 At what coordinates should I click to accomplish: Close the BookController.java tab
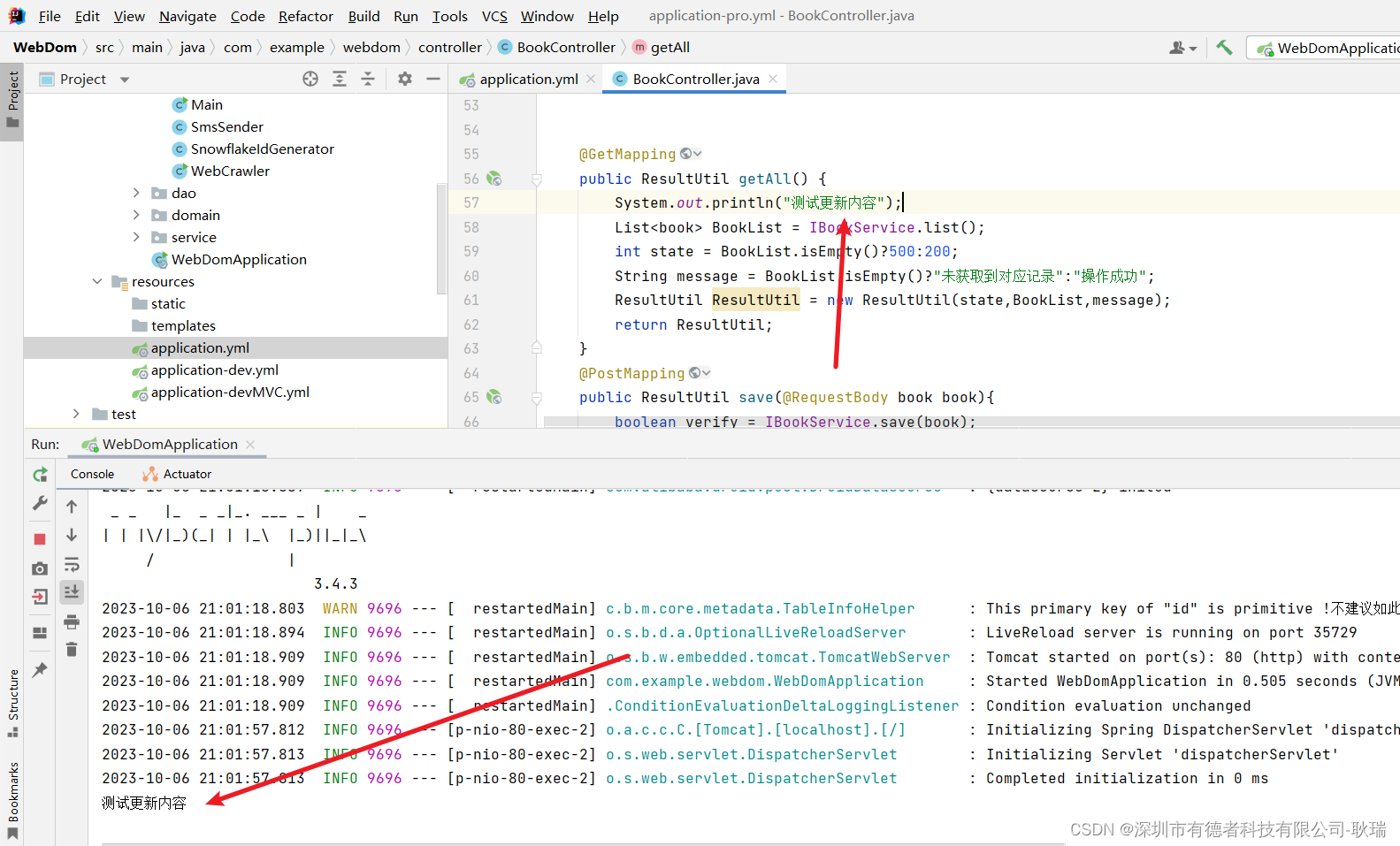773,79
